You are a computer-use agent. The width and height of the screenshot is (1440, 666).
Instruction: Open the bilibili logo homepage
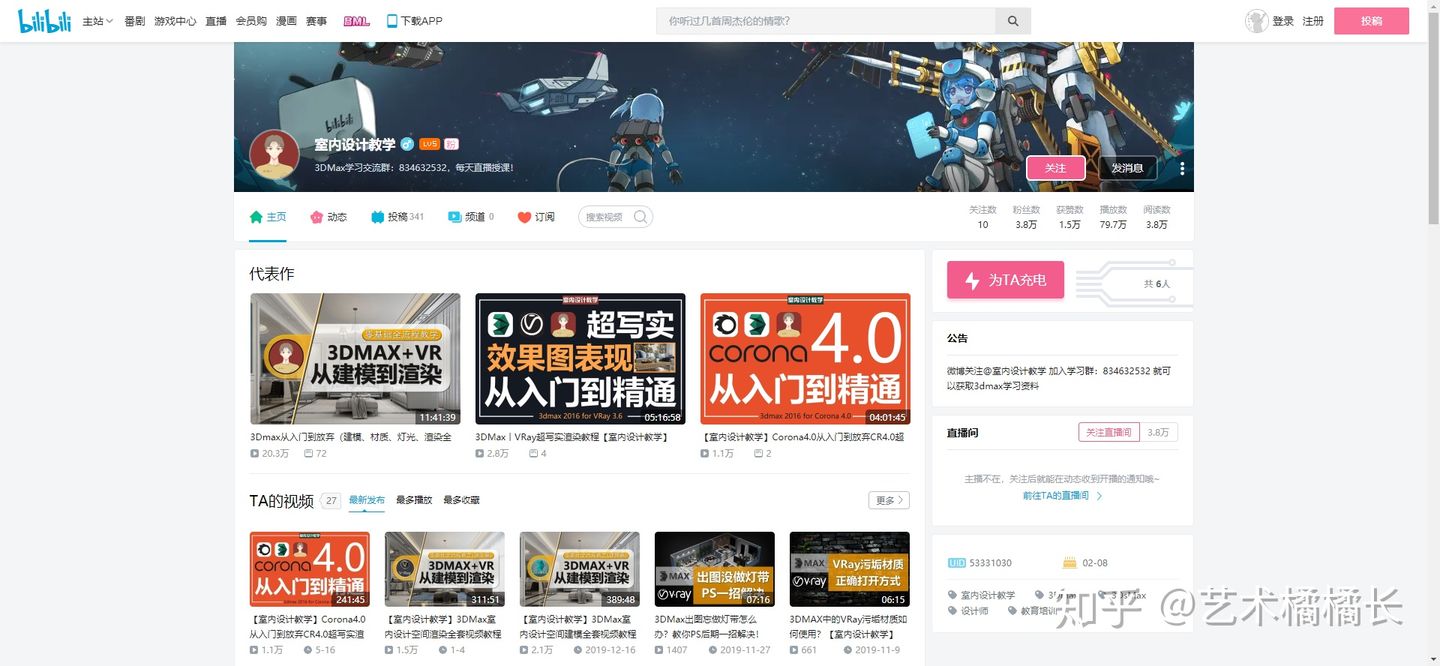click(44, 21)
